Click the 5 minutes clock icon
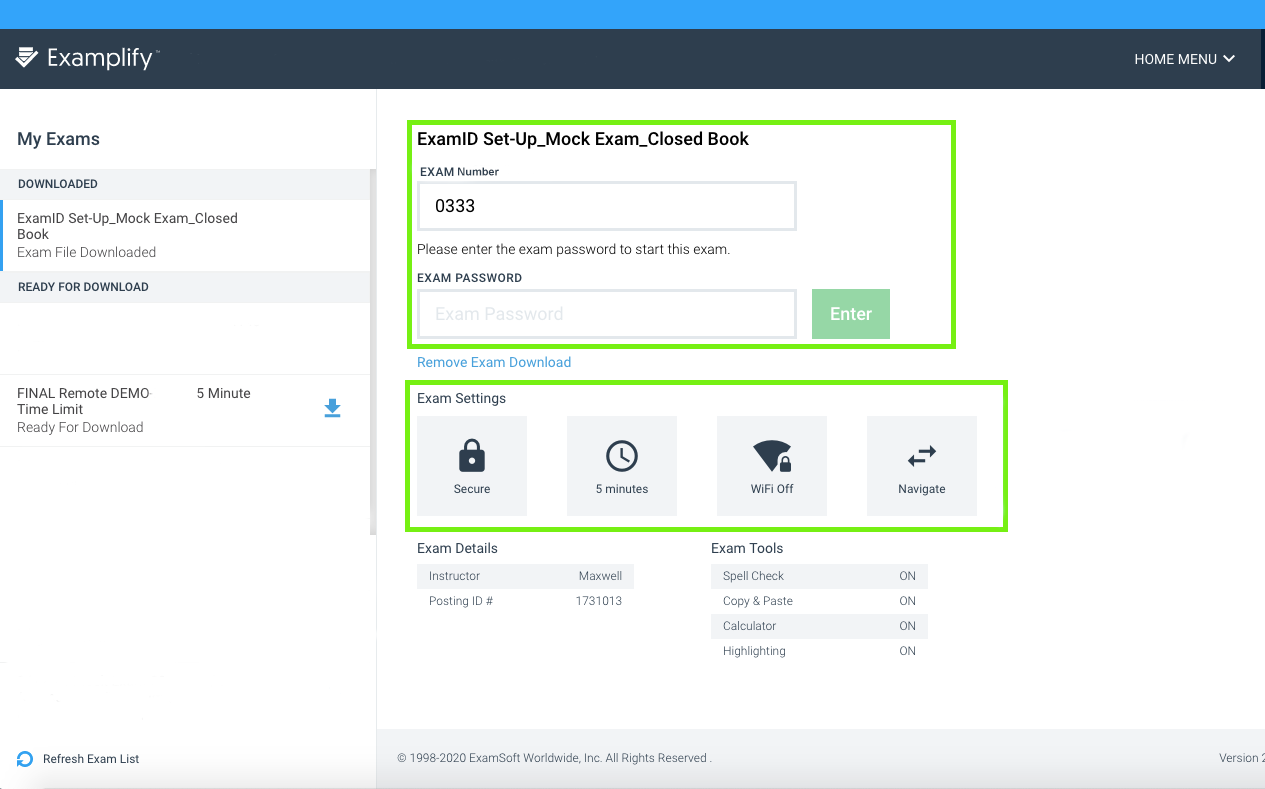 pos(622,457)
